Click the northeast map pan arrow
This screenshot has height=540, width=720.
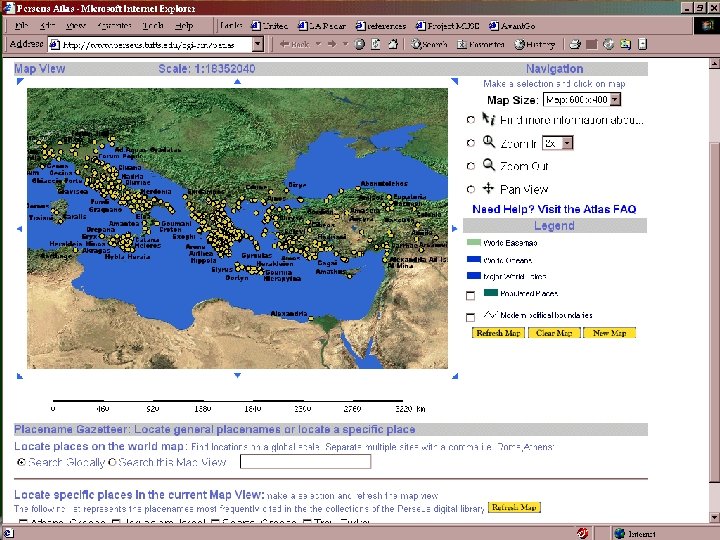pyautogui.click(x=455, y=81)
